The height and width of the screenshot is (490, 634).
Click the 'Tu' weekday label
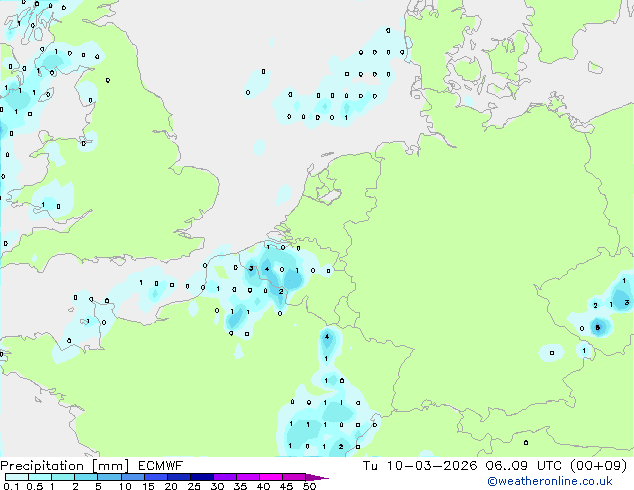tap(370, 466)
